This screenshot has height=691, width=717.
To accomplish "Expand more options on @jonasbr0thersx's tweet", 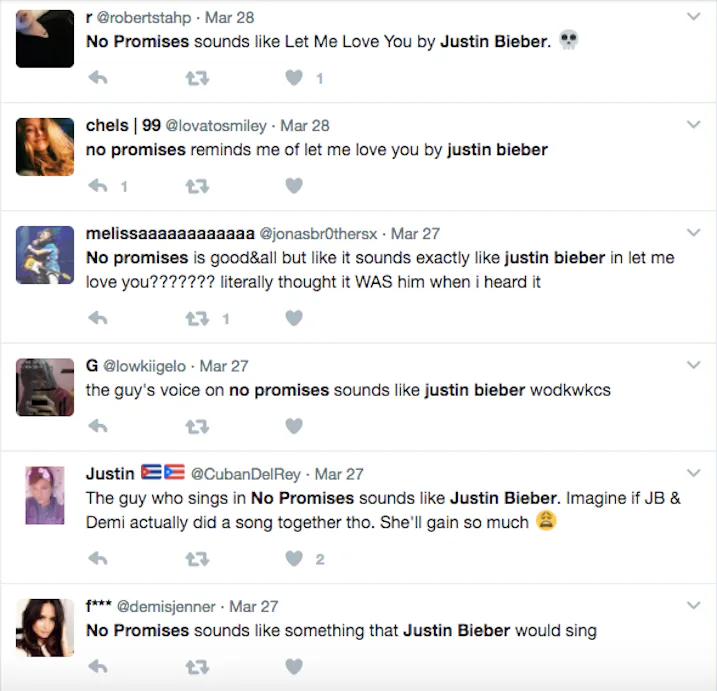I will [x=694, y=233].
